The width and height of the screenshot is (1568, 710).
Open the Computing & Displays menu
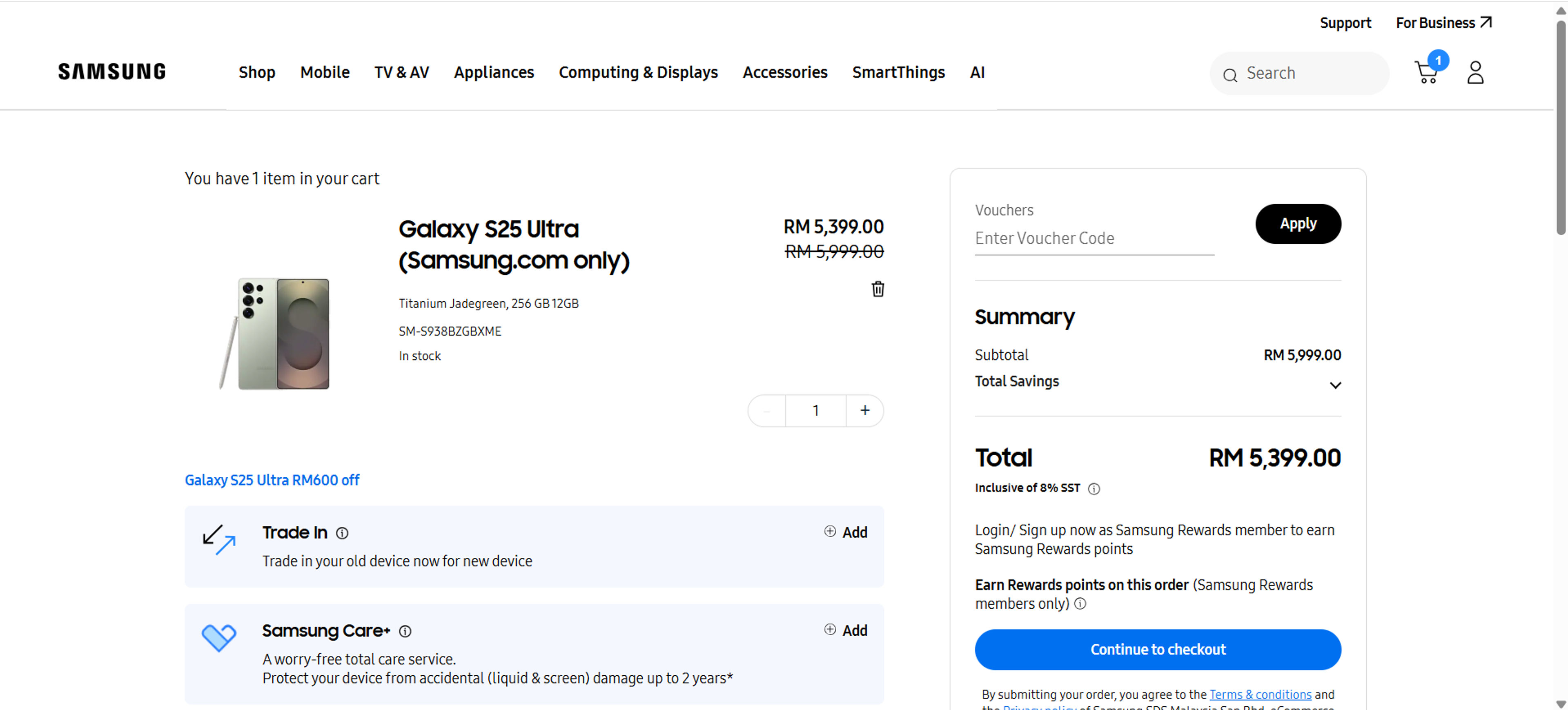tap(638, 72)
